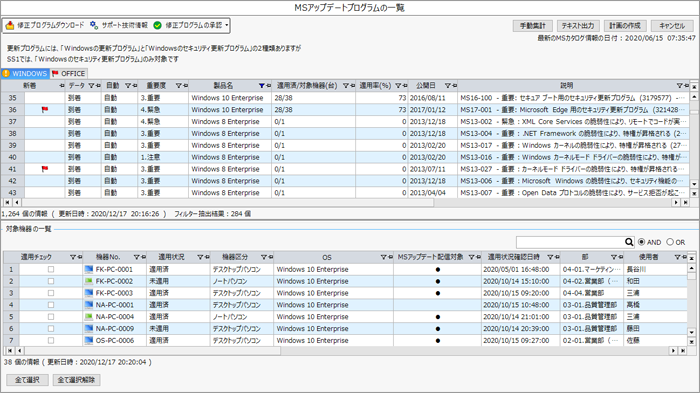Screen dimensions: 700x393
Task: Click the computer icon for FK-PC-0001
Action: click(x=88, y=269)
